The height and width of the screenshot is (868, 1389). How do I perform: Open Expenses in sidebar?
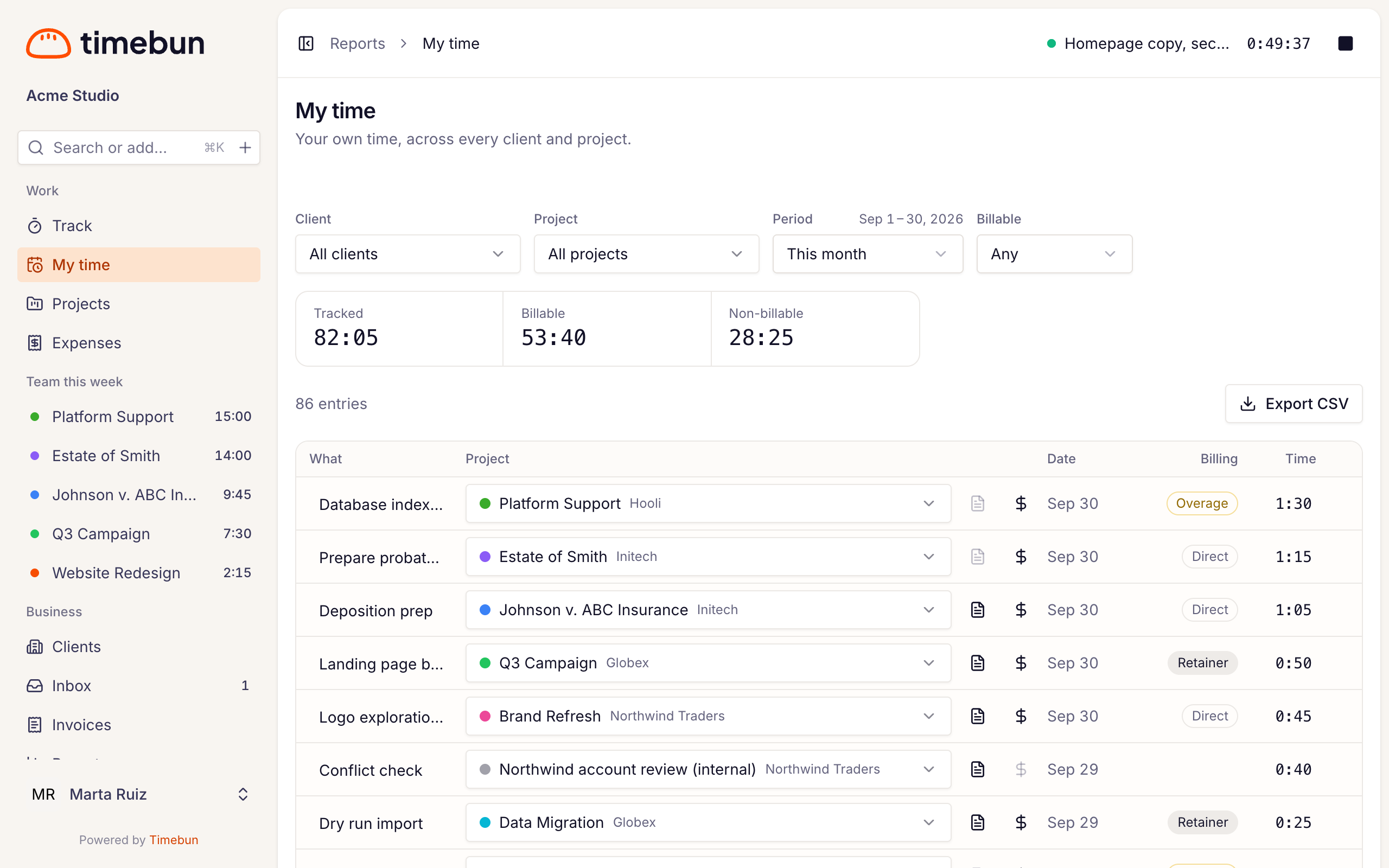139,343
